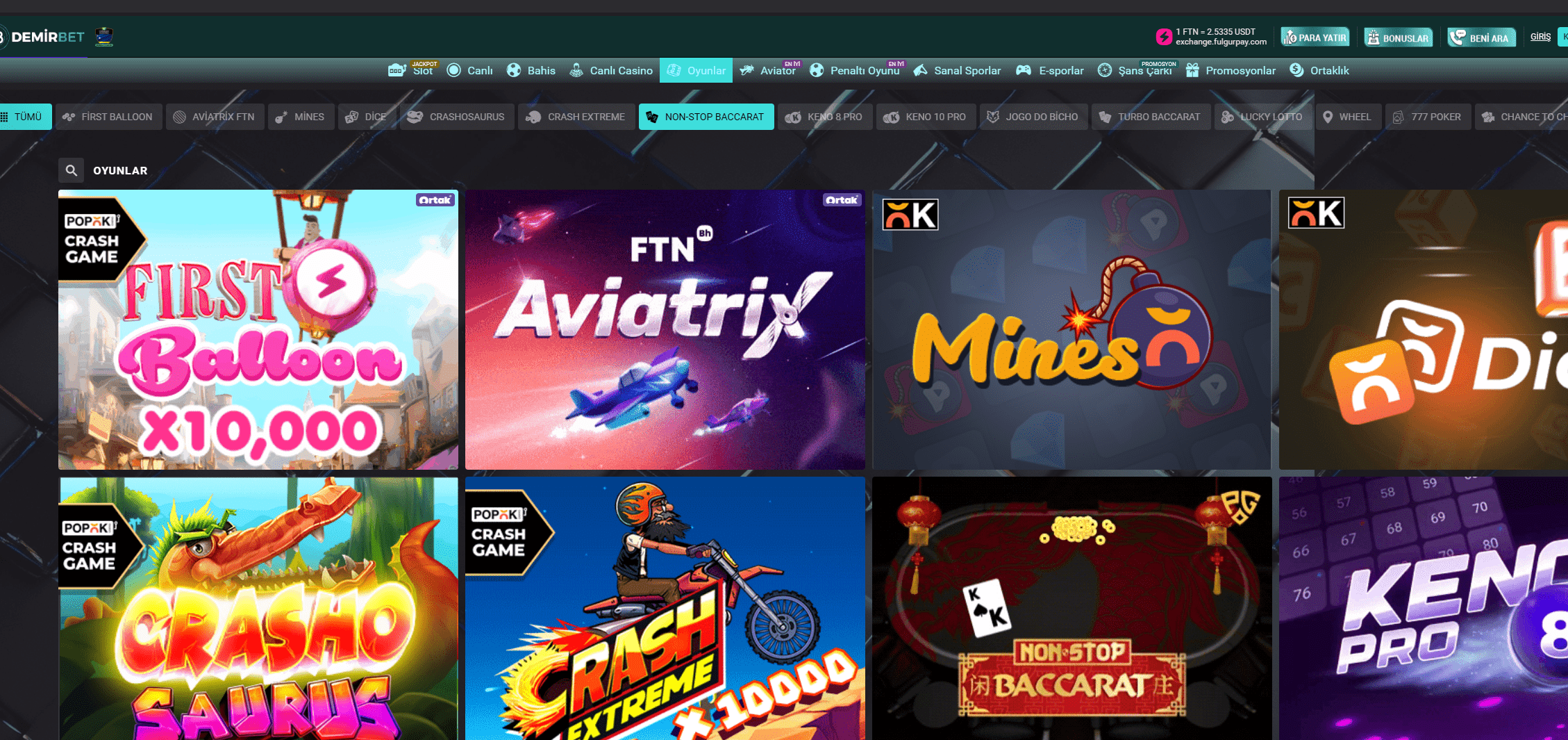Image resolution: width=1568 pixels, height=740 pixels.
Task: Filter by MINES category
Action: tap(301, 117)
